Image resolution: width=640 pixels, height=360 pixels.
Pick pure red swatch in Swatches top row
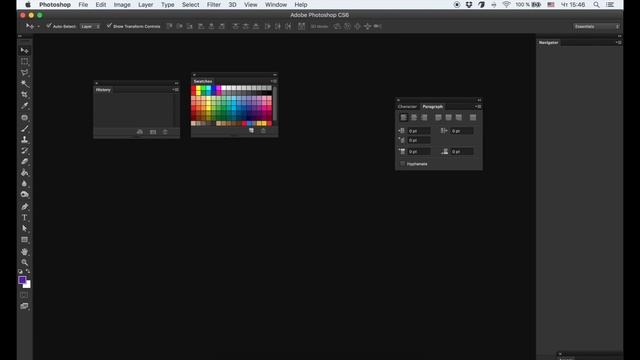(193, 88)
